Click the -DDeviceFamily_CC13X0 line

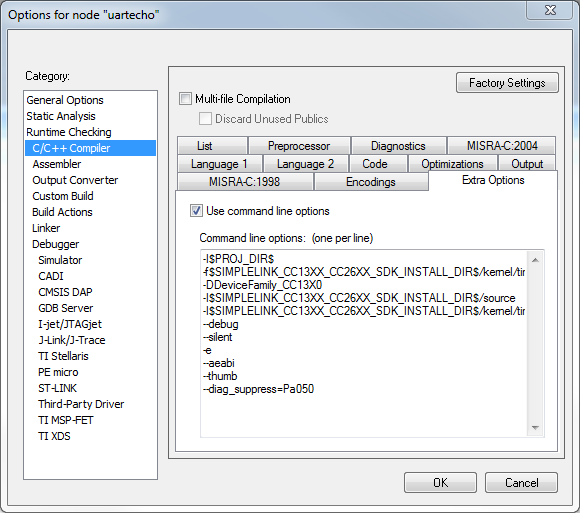[262, 285]
